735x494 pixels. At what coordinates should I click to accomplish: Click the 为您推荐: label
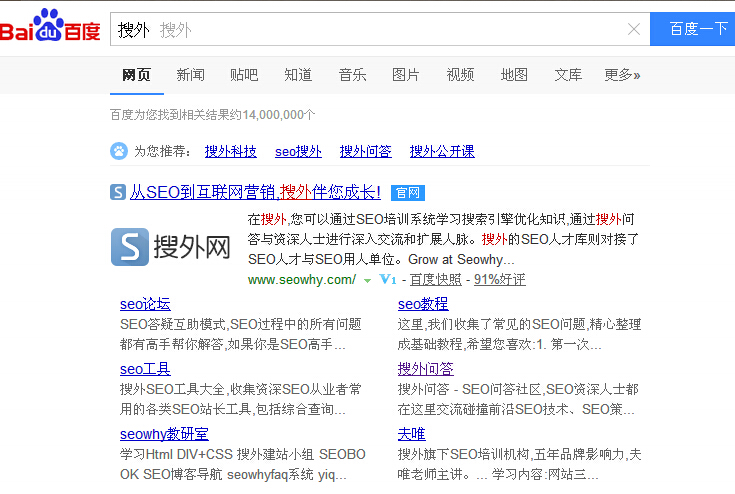(x=162, y=151)
